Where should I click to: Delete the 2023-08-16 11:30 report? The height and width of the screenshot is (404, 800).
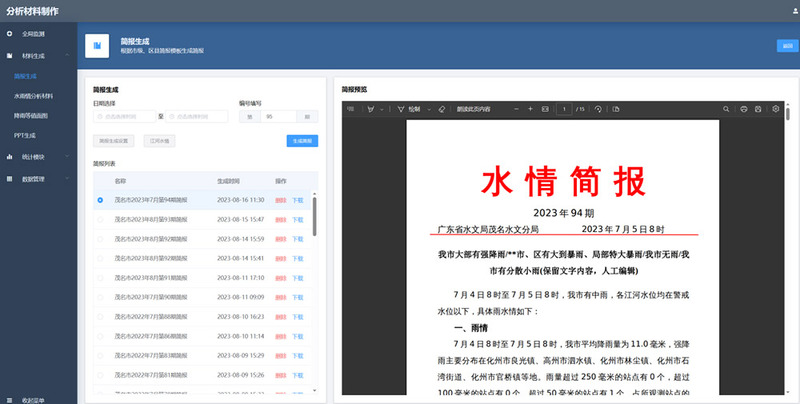click(281, 200)
